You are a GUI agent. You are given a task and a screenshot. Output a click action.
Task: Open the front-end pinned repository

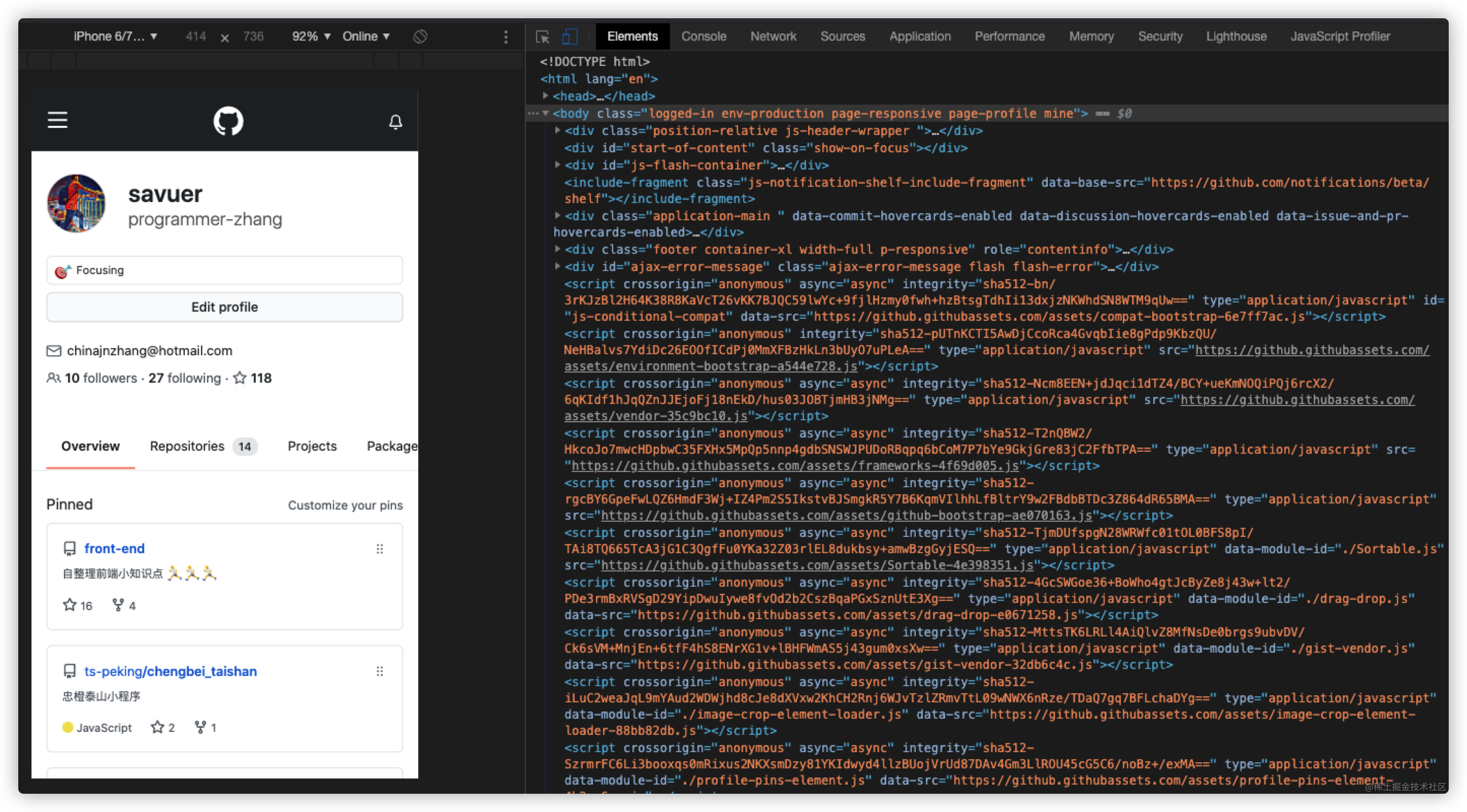[x=115, y=549]
